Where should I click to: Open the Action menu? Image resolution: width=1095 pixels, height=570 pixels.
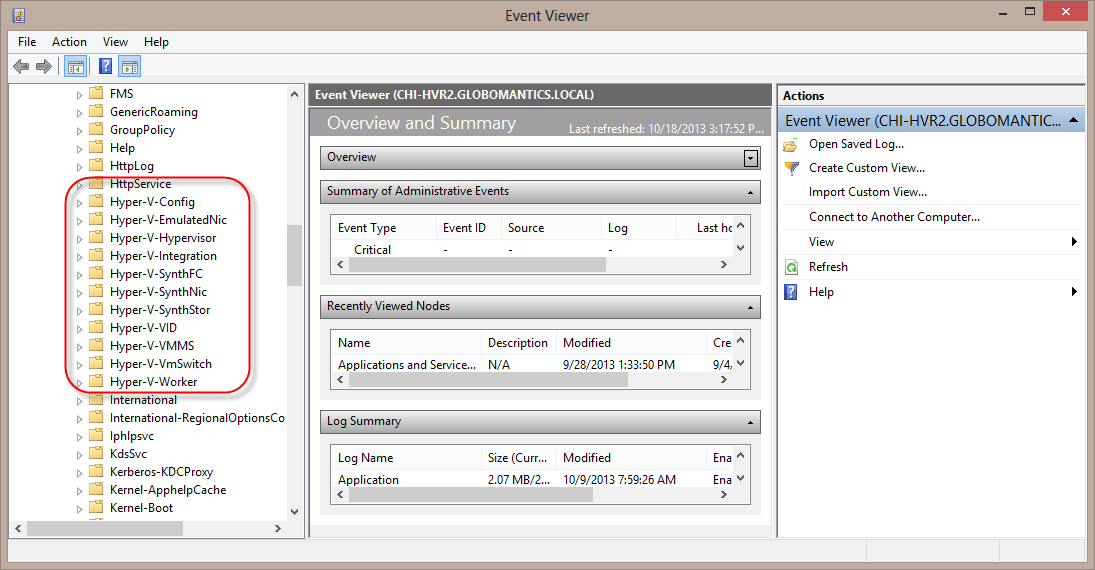click(69, 42)
